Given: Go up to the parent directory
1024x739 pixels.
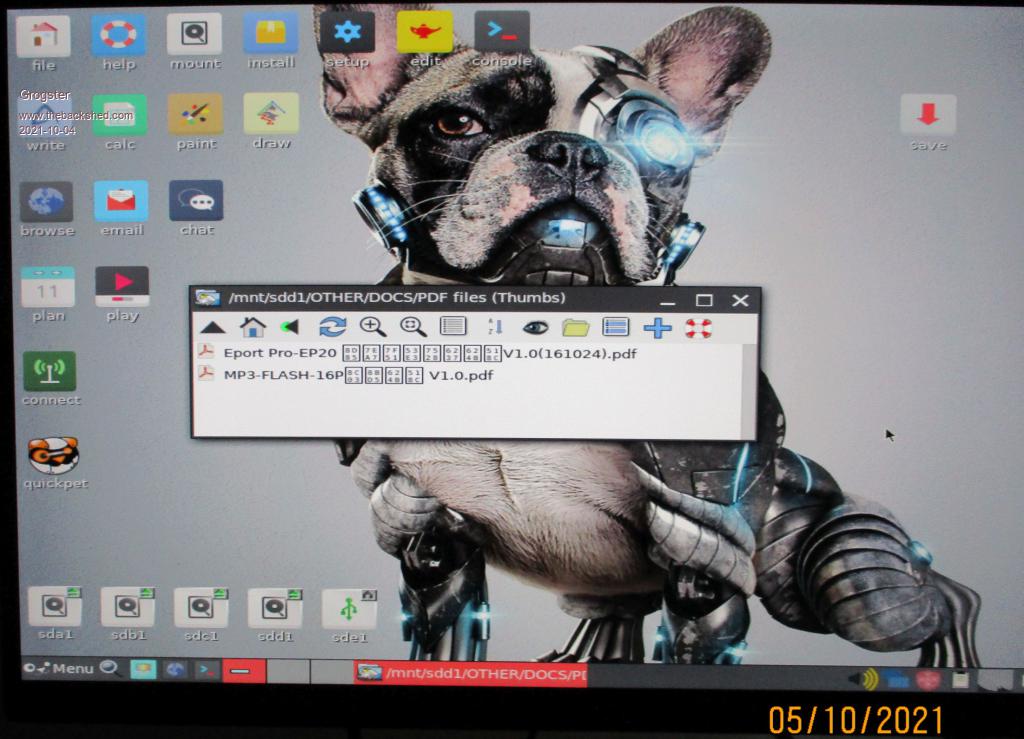Looking at the screenshot, I should (212, 327).
